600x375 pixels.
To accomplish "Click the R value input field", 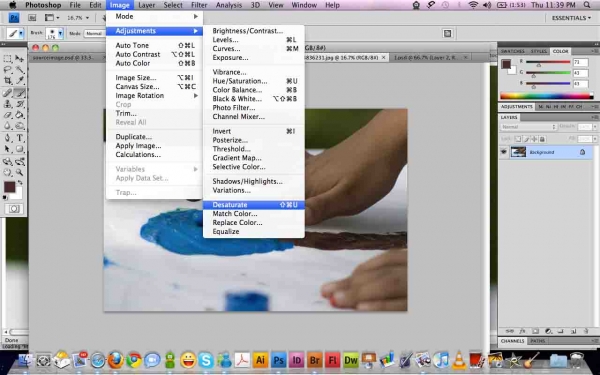I will pos(580,62).
